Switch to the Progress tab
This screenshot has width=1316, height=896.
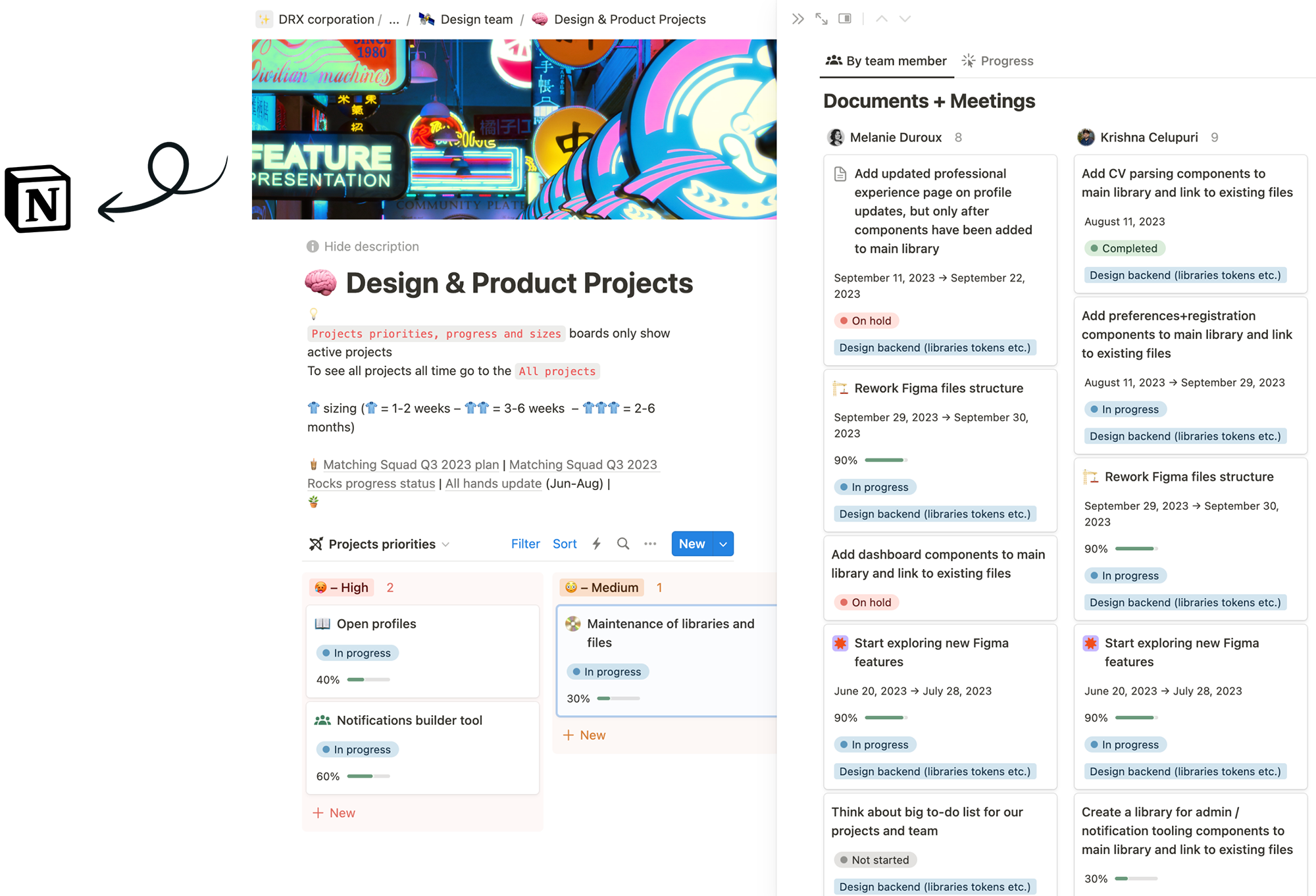998,61
